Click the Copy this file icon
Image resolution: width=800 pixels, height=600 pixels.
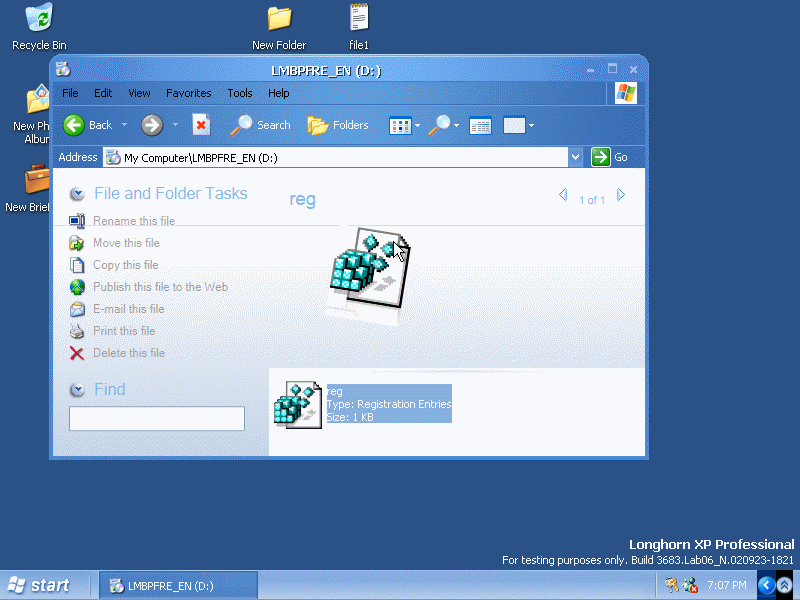tap(77, 265)
